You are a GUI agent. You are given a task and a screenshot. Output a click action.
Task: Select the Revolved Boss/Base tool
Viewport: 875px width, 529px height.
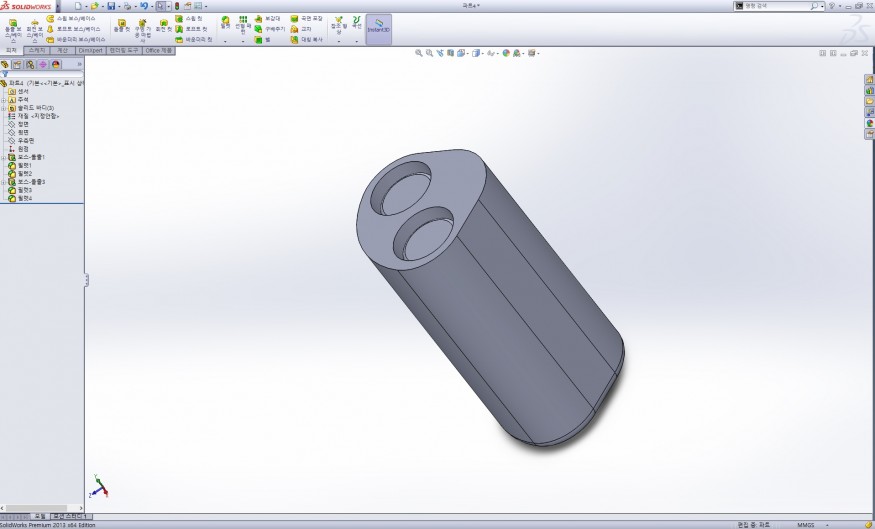tap(34, 27)
